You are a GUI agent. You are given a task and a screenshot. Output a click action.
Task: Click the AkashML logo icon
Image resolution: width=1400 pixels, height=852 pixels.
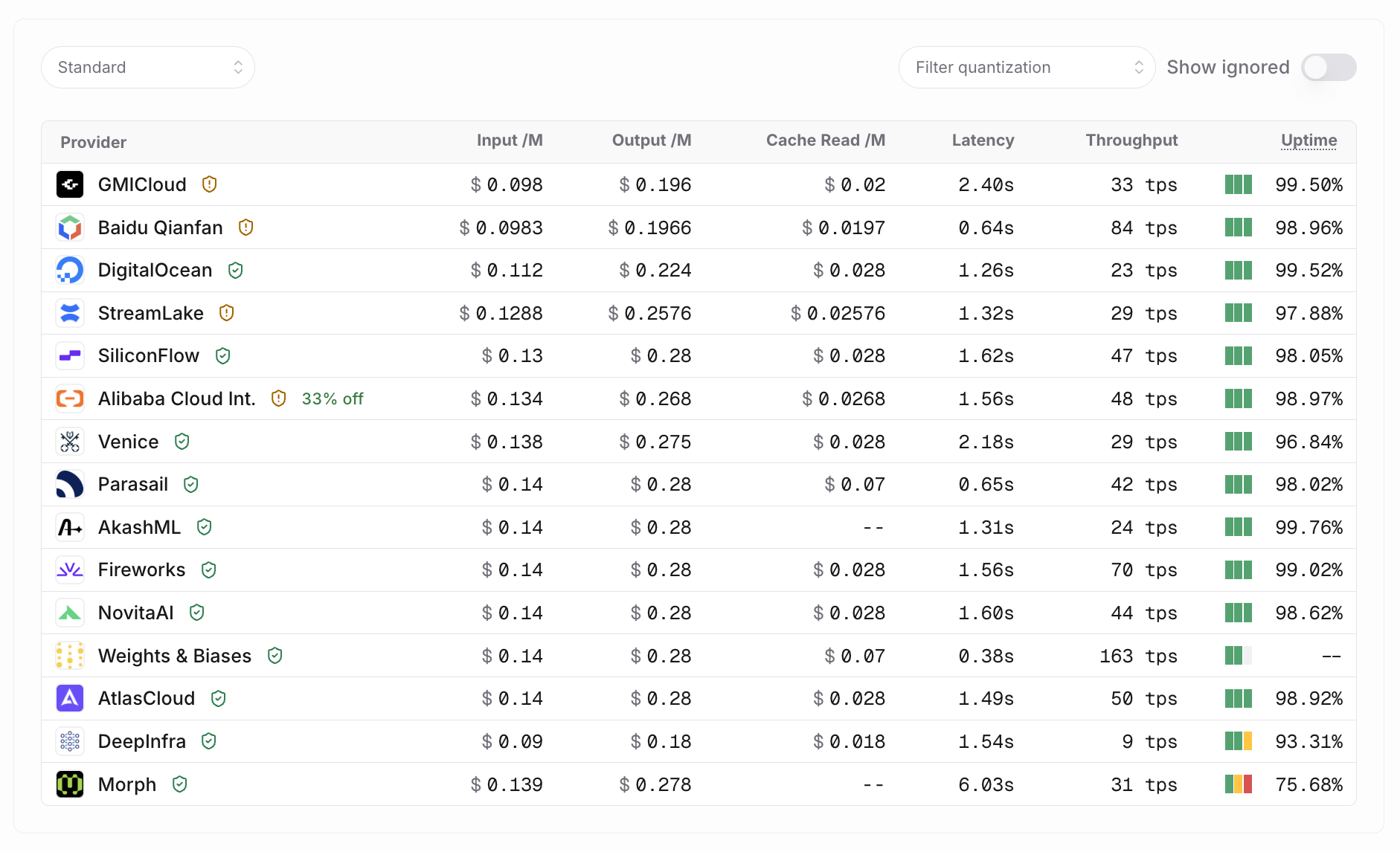tap(70, 527)
